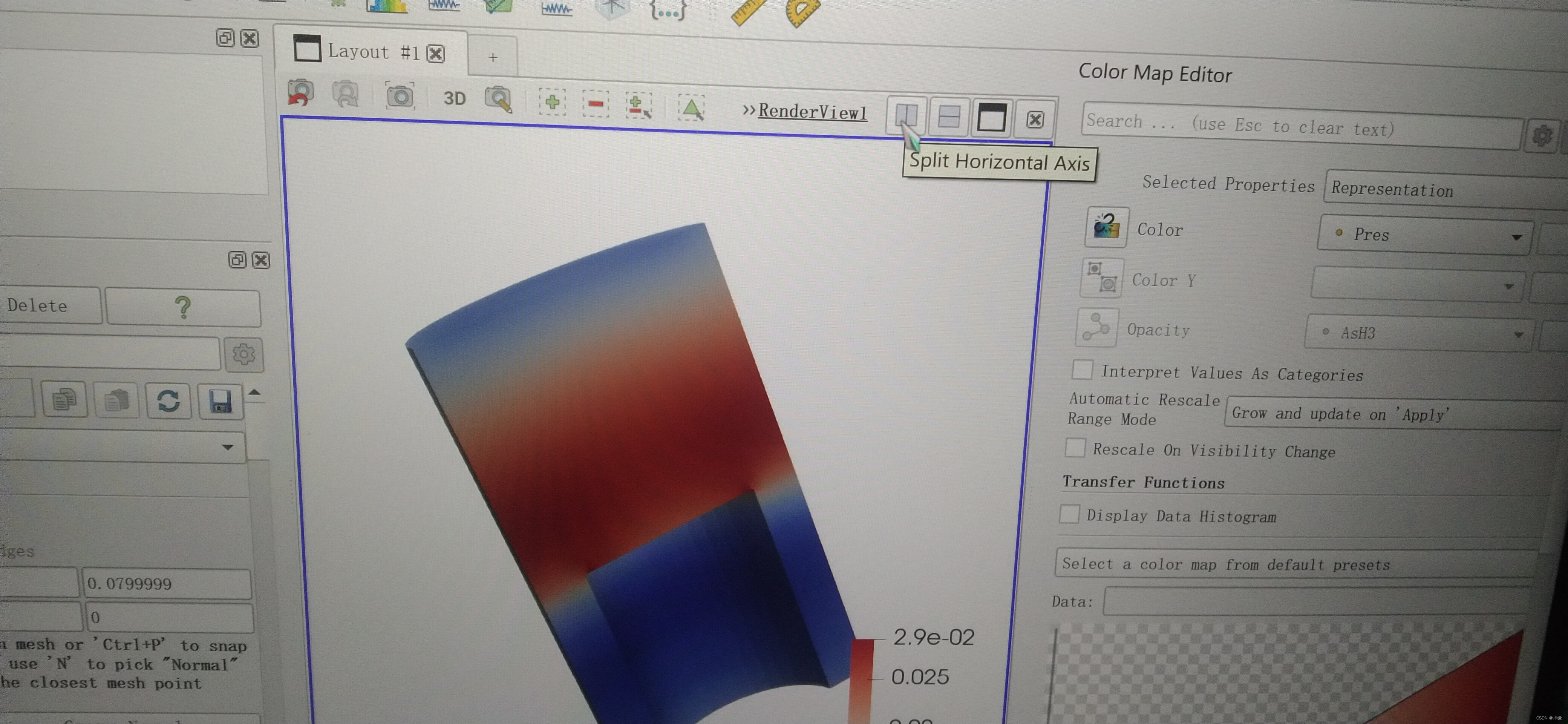Screen dimensions: 1568x724
Task: Close the Layout #1 tab
Action: (436, 54)
